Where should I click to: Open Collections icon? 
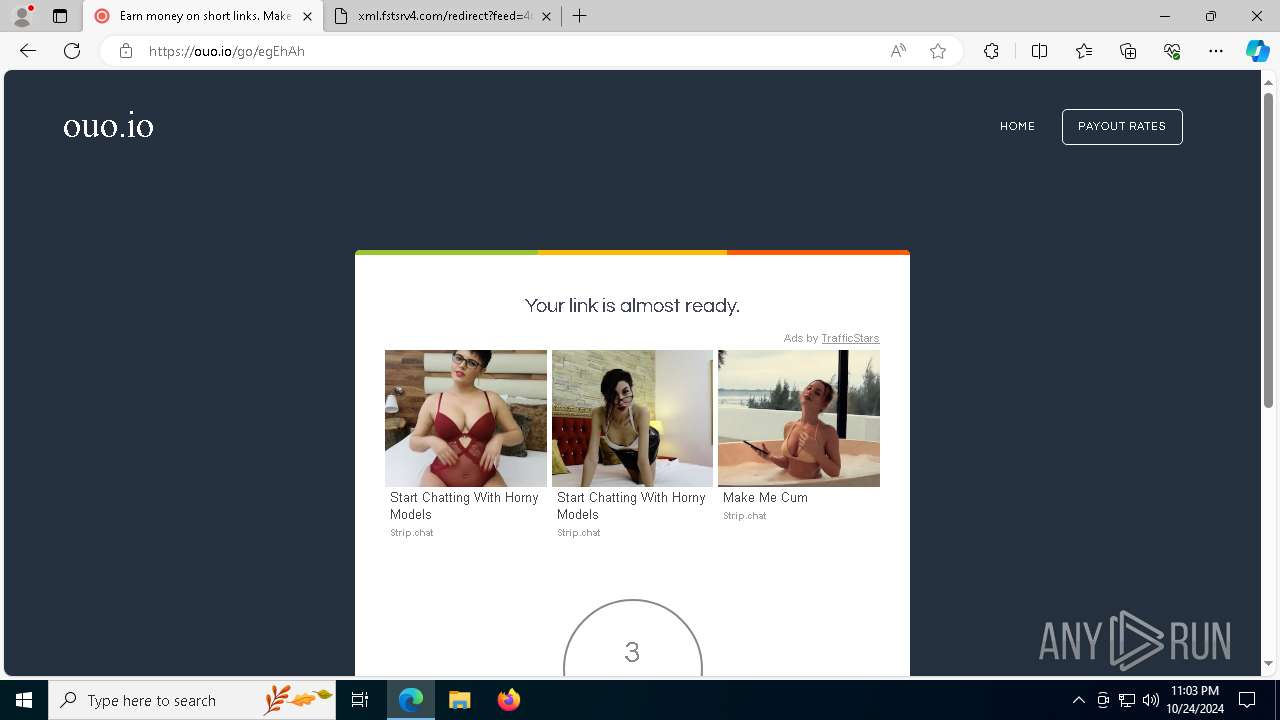tap(1128, 51)
